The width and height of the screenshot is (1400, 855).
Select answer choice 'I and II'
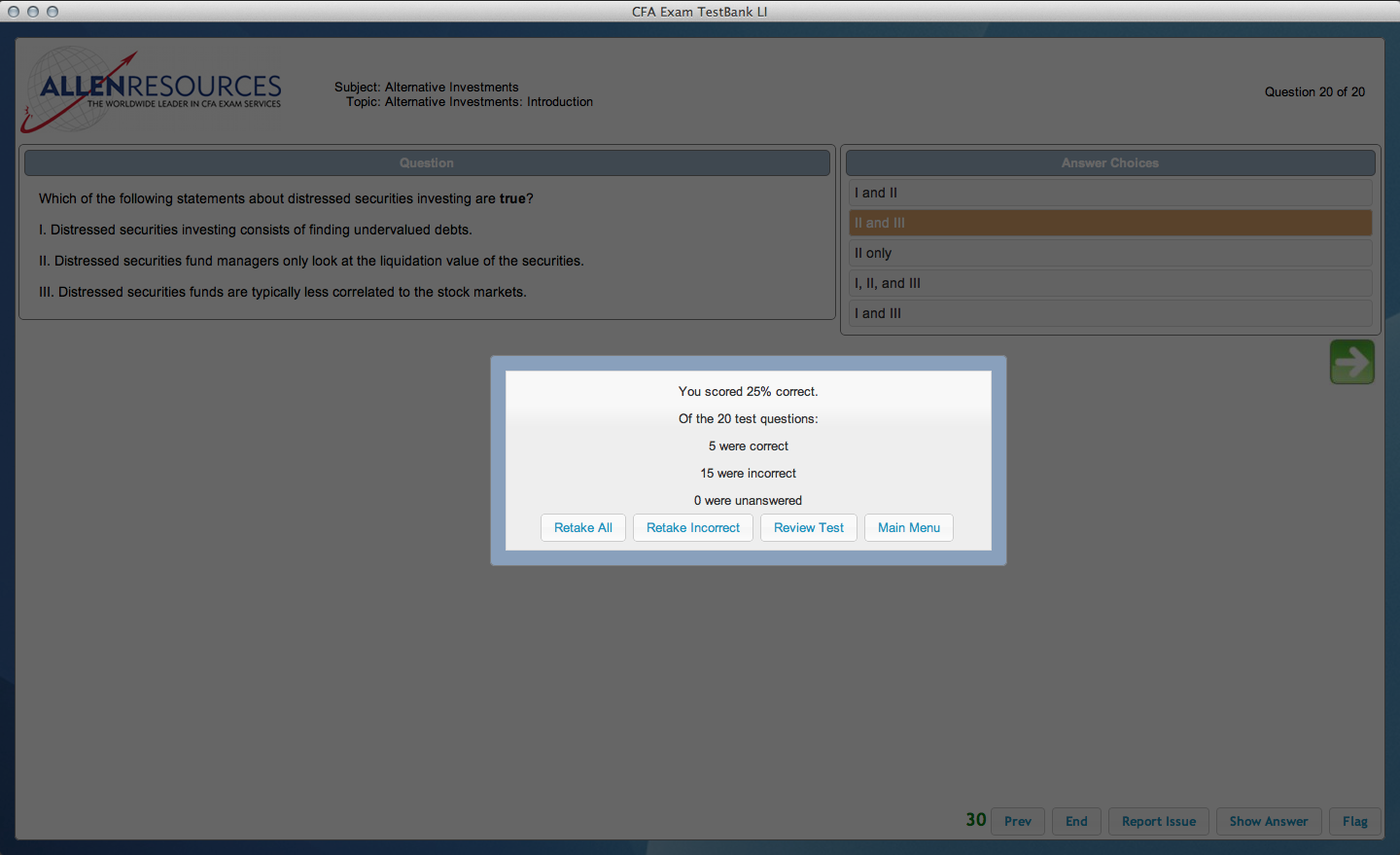coord(1109,193)
